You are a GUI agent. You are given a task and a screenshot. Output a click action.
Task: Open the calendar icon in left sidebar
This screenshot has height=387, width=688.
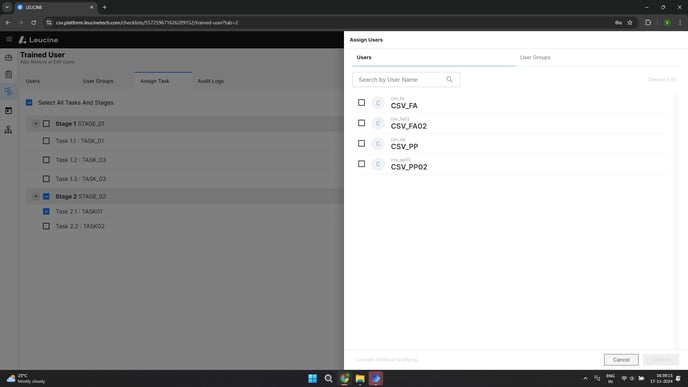(x=8, y=111)
